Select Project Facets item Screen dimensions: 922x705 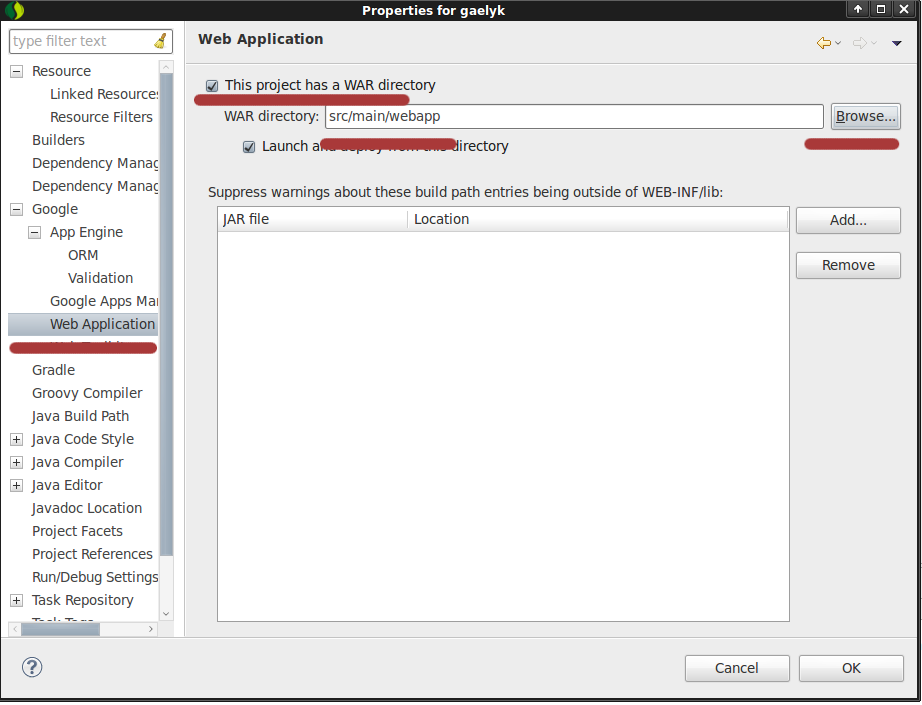point(77,531)
